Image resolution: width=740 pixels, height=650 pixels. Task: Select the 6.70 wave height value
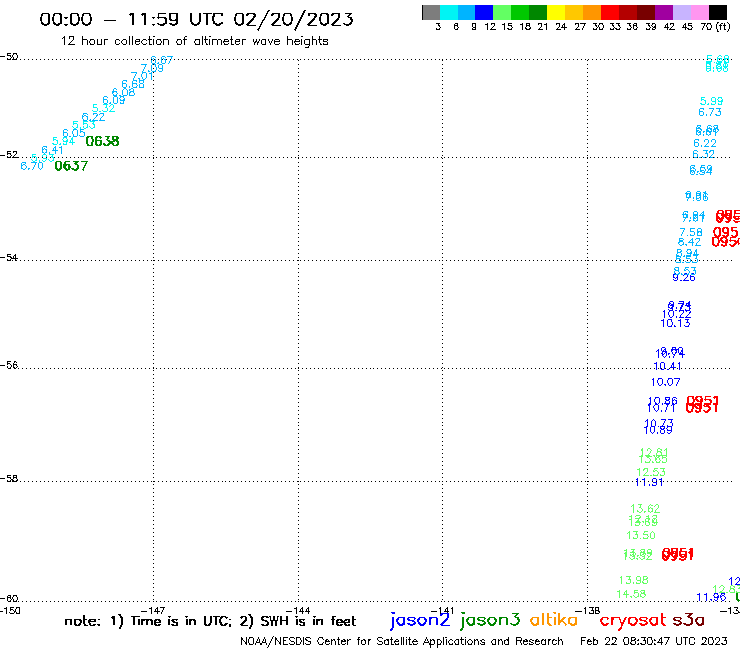click(32, 166)
